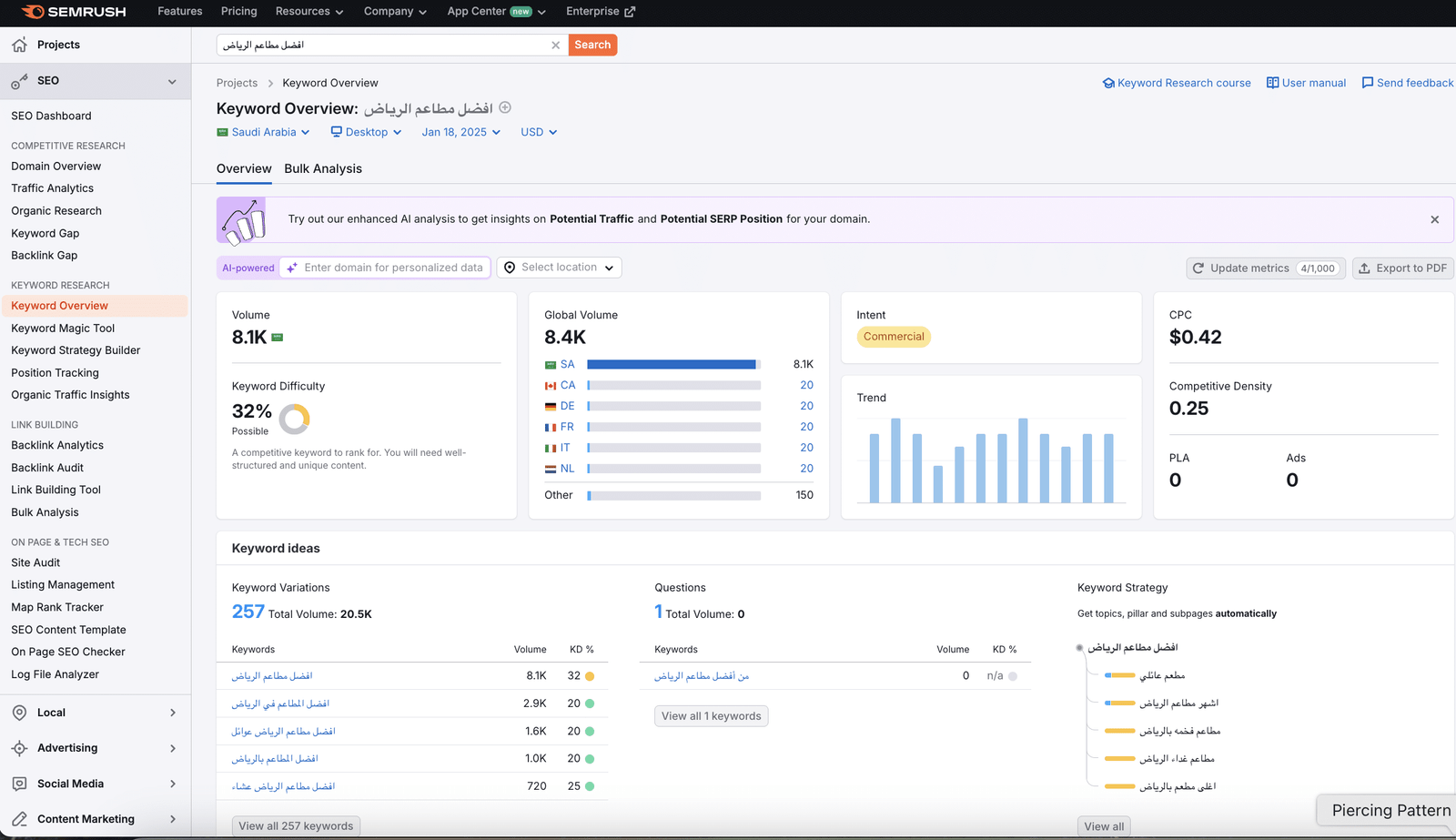Click the Desktop monitor icon
Image resolution: width=1456 pixels, height=840 pixels.
(x=336, y=132)
